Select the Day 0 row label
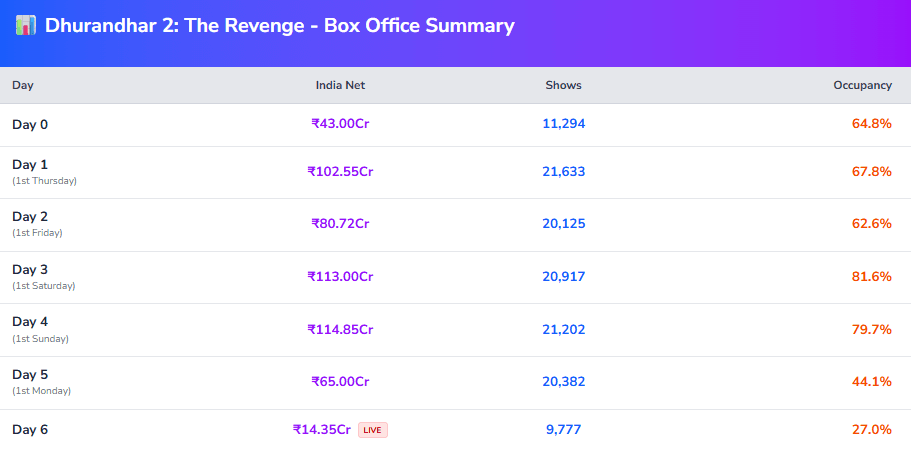Image resolution: width=911 pixels, height=451 pixels. click(x=30, y=125)
